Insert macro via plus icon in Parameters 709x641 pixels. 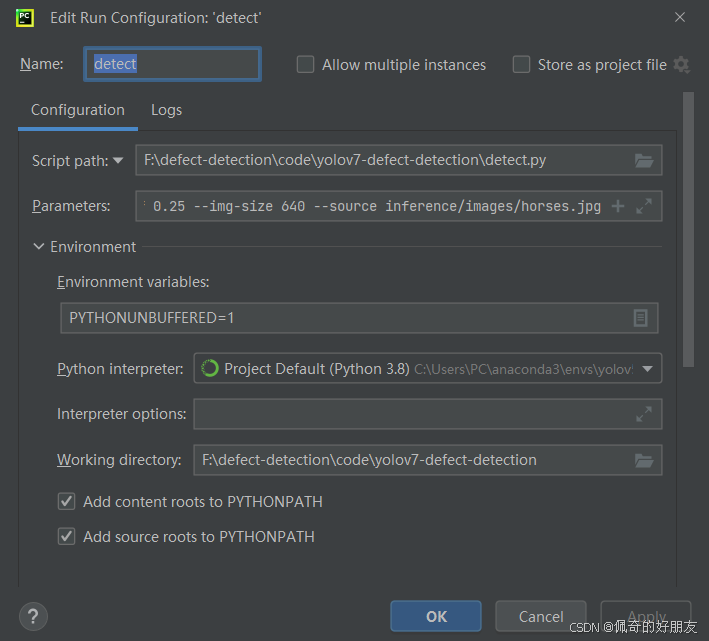[618, 206]
